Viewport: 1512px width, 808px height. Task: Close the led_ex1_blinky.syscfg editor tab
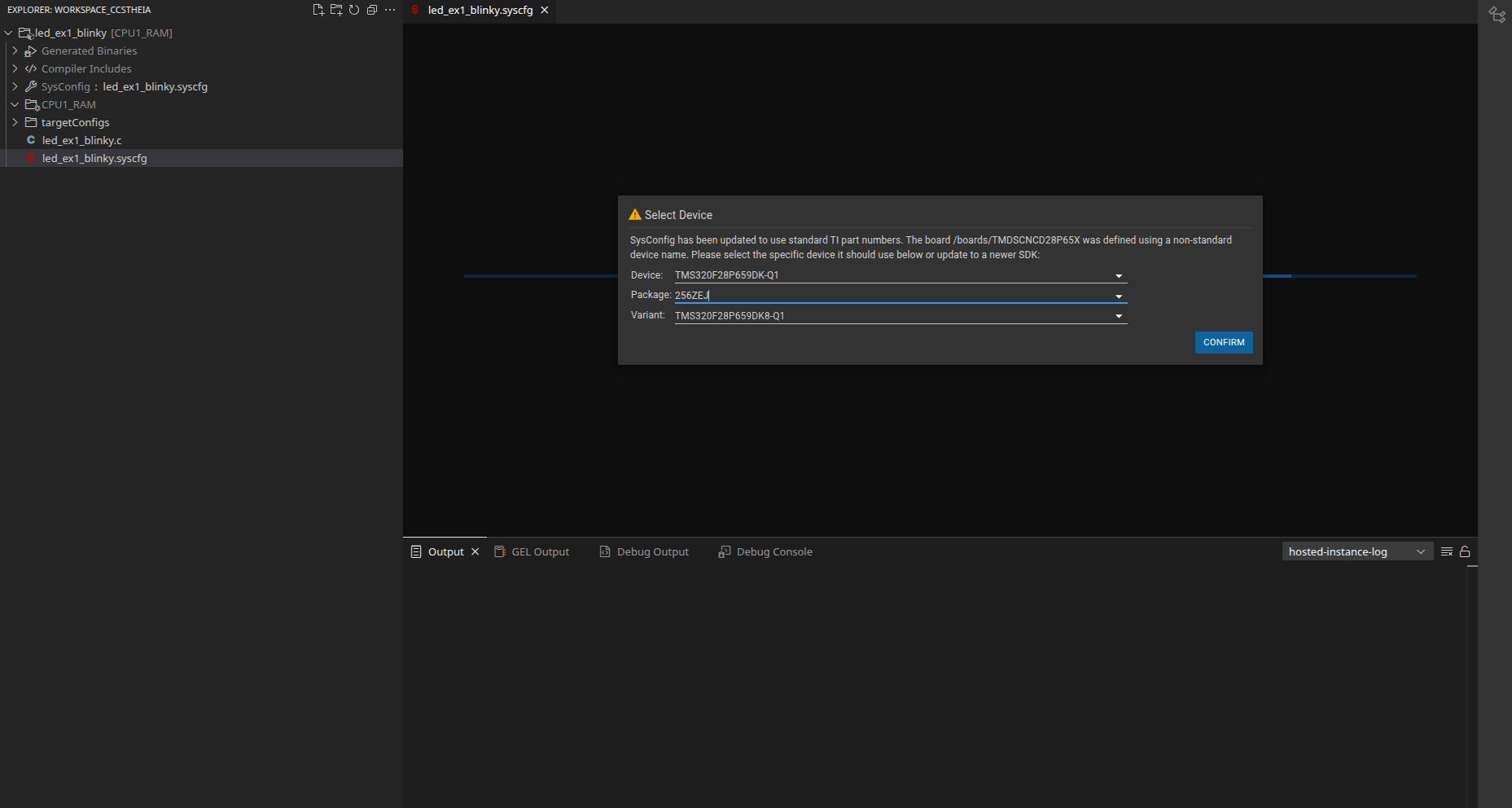[x=545, y=10]
